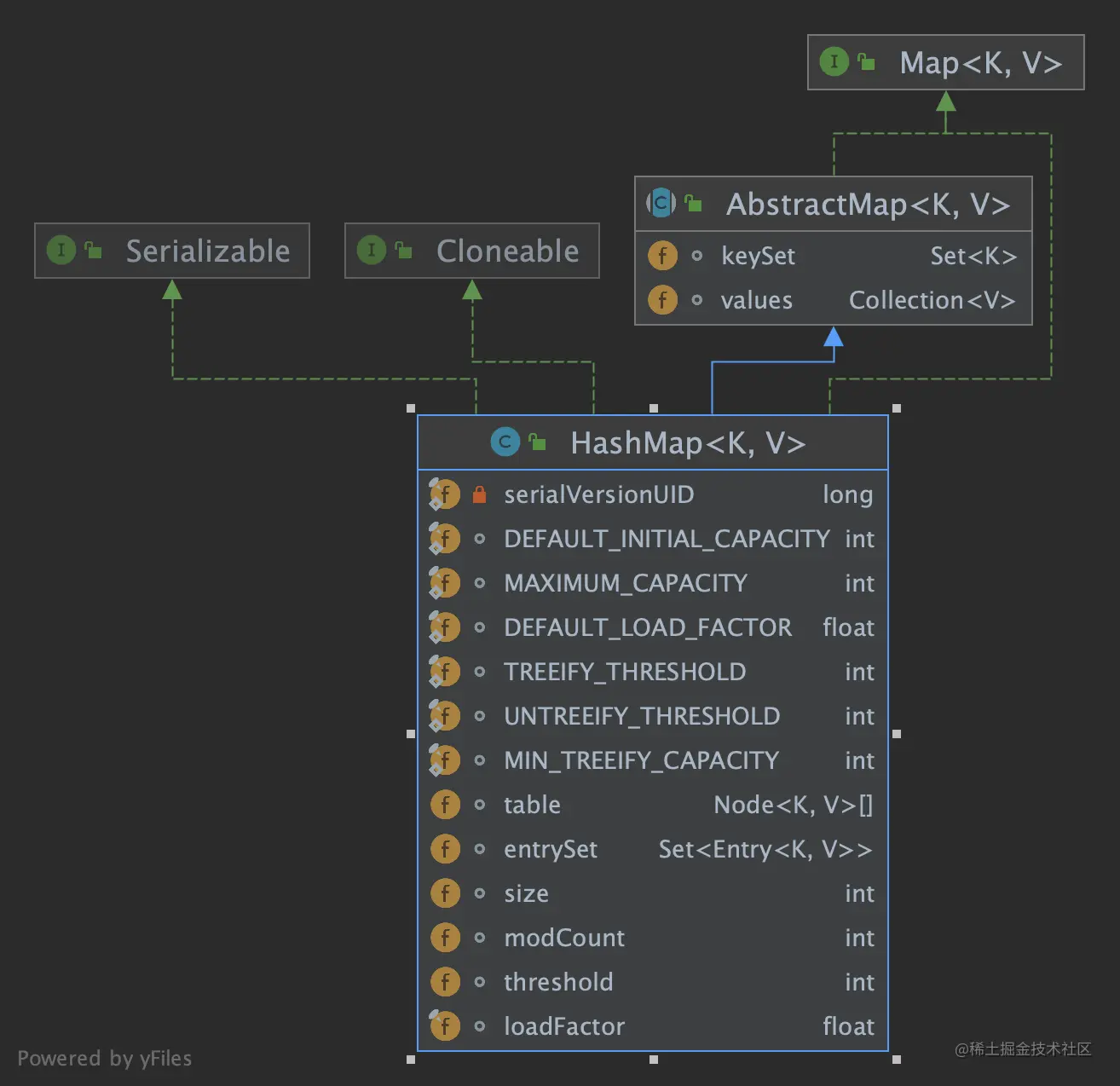Click the selection handle above the HashMap node
This screenshot has height=1086, width=1120.
coord(654,408)
